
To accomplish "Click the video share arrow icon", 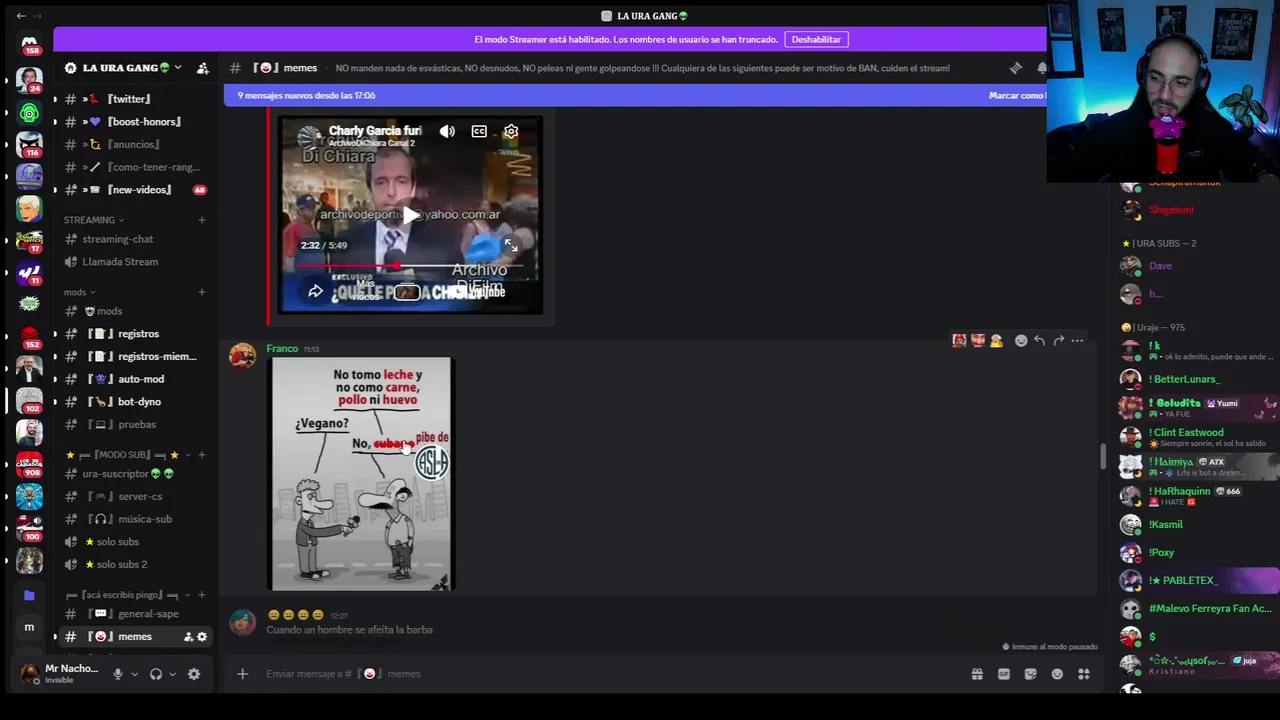I will pyautogui.click(x=315, y=291).
